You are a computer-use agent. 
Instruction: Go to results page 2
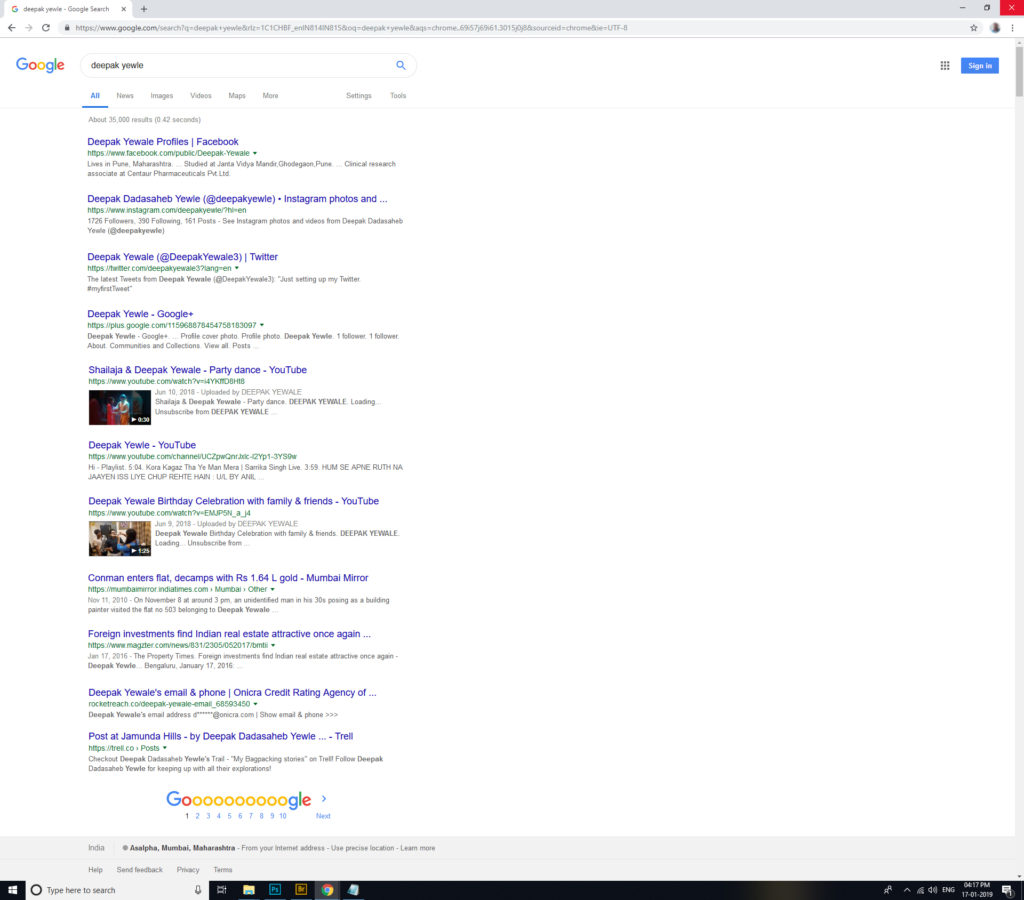(x=197, y=816)
